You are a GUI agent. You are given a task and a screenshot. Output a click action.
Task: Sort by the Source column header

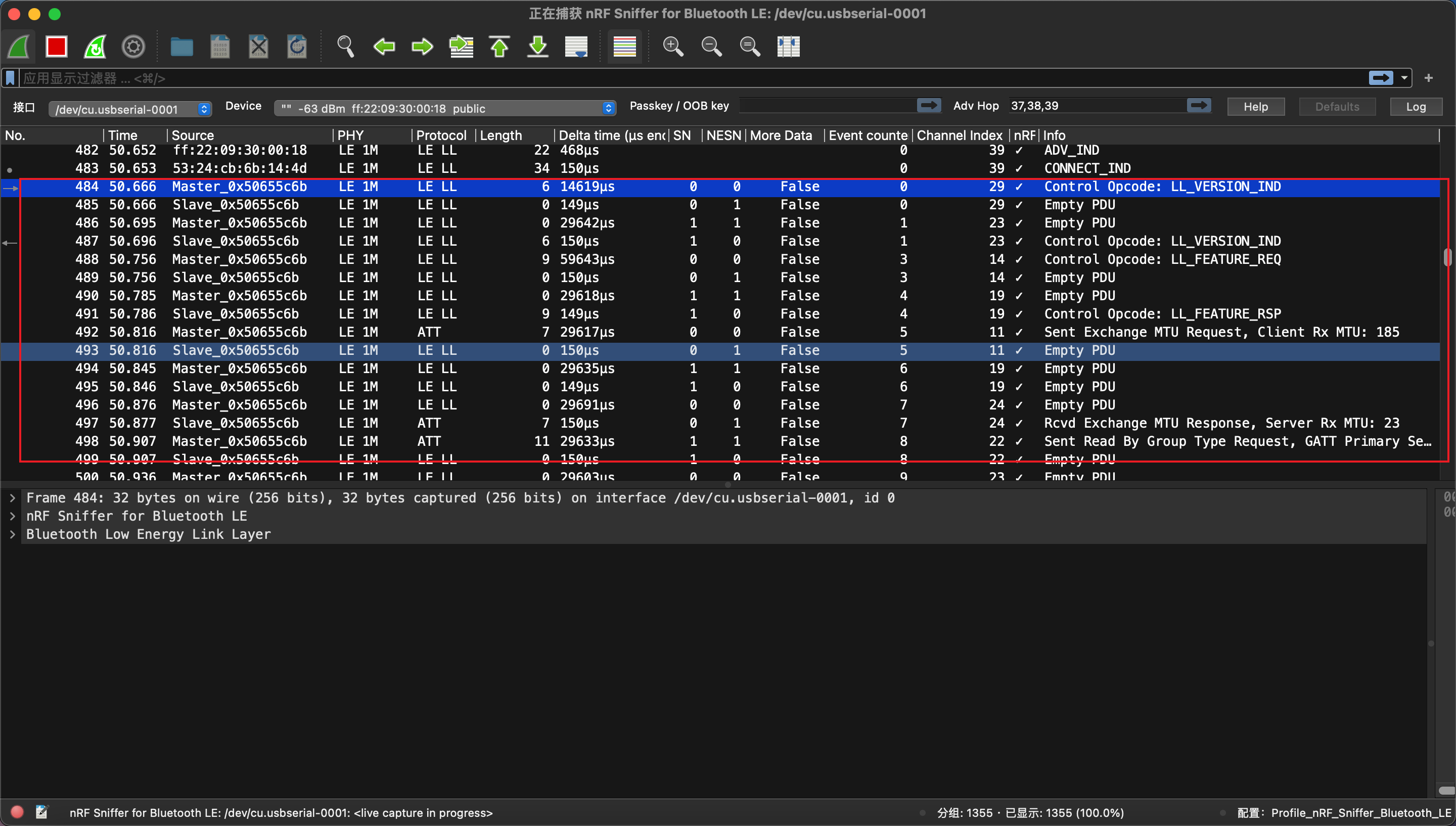coord(250,135)
